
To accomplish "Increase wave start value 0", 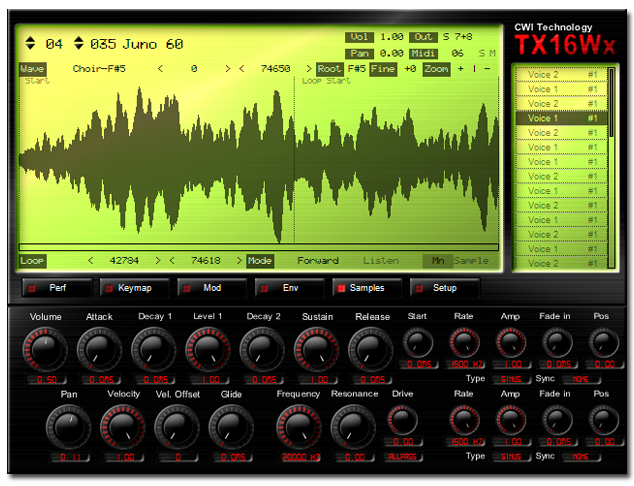I will pos(228,69).
